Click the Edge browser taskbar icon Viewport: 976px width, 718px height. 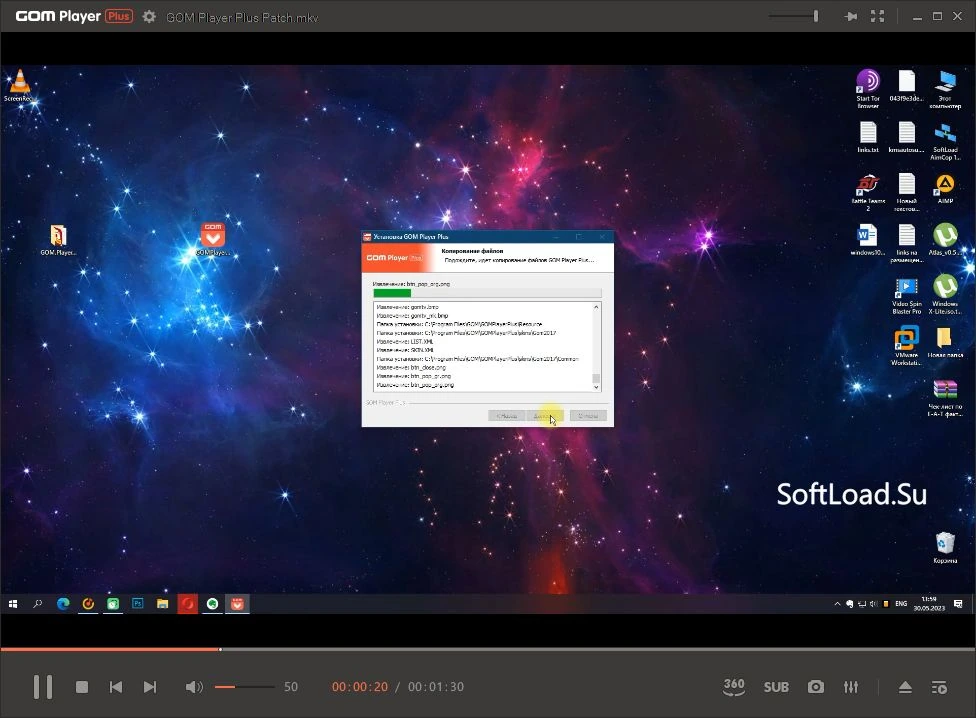click(63, 604)
